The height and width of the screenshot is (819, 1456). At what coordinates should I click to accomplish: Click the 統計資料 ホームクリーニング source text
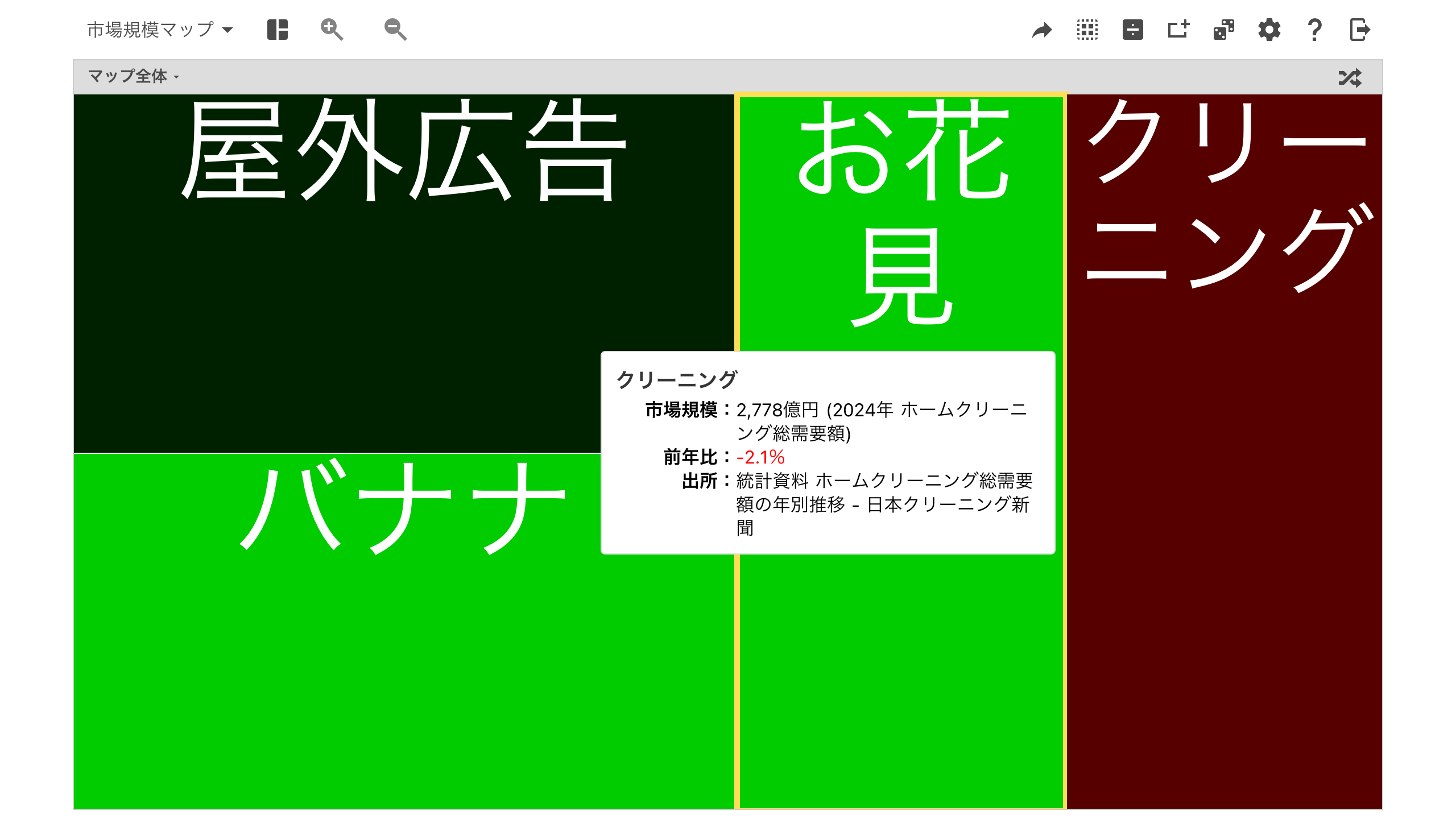click(884, 504)
